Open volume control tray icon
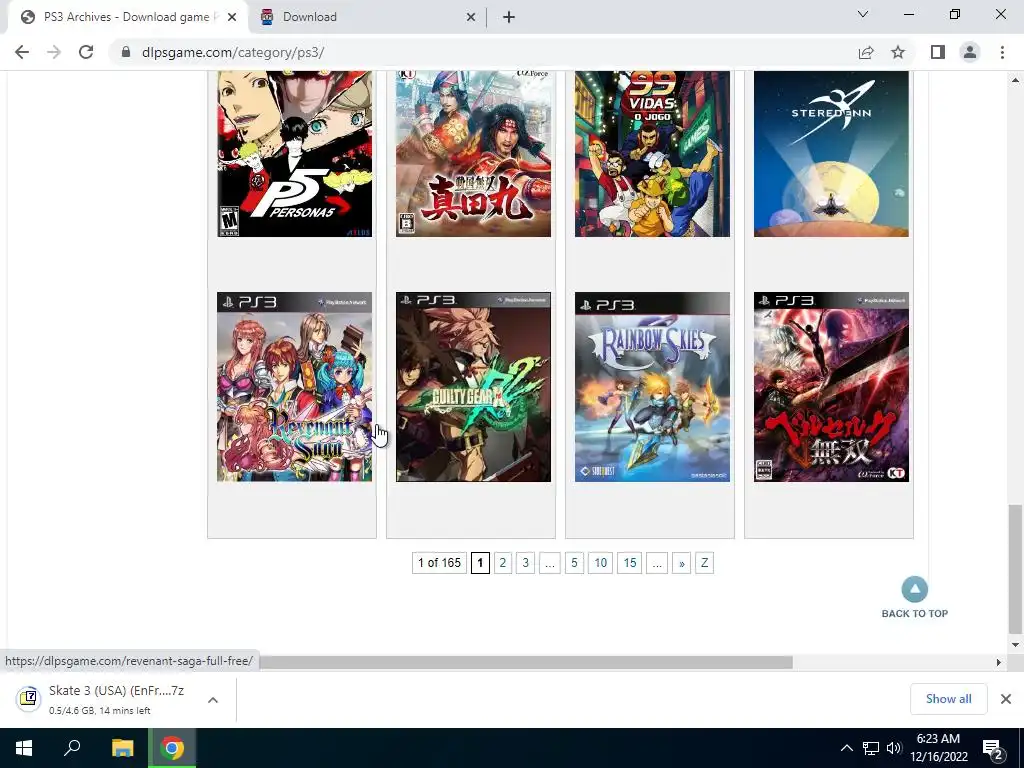The image size is (1024, 768). [893, 748]
